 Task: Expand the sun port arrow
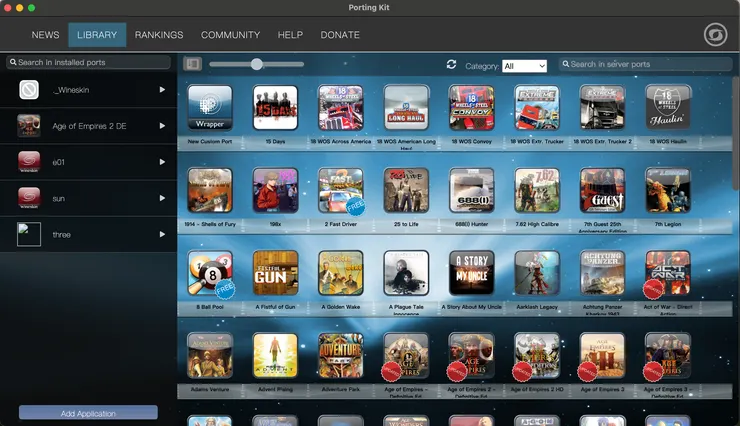(x=162, y=198)
